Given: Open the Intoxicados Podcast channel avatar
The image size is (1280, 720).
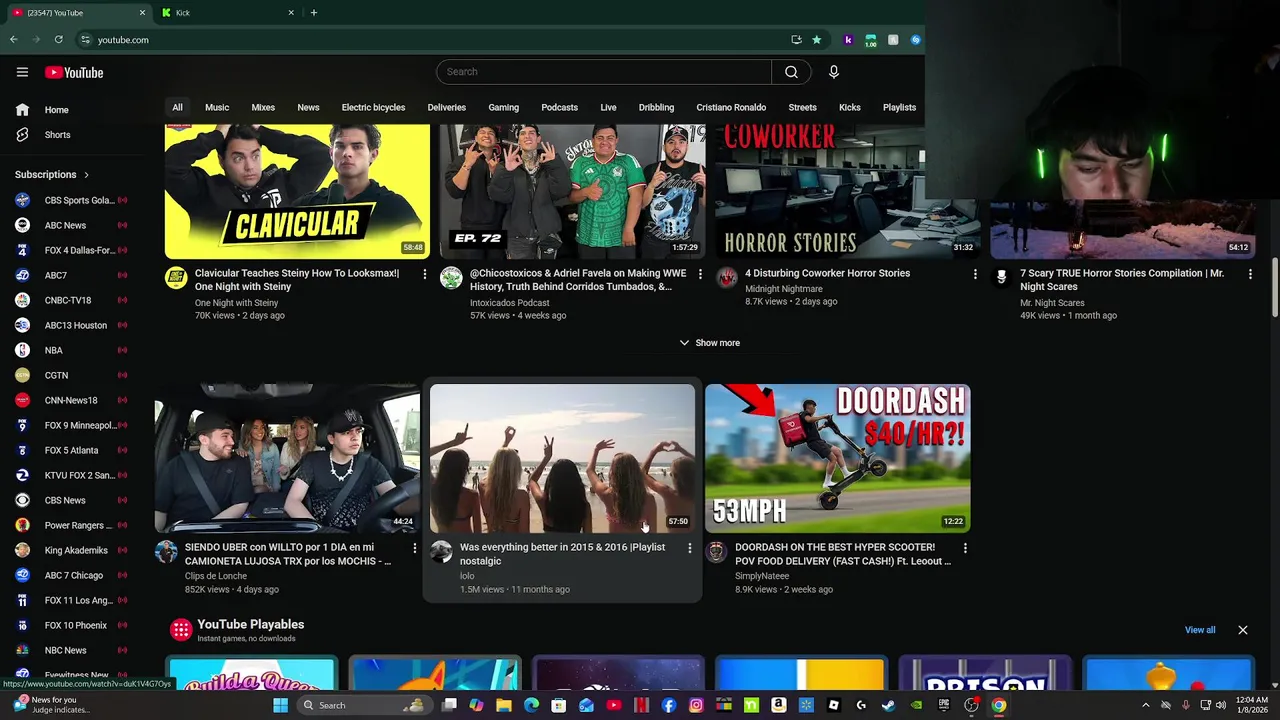Looking at the screenshot, I should (x=451, y=278).
